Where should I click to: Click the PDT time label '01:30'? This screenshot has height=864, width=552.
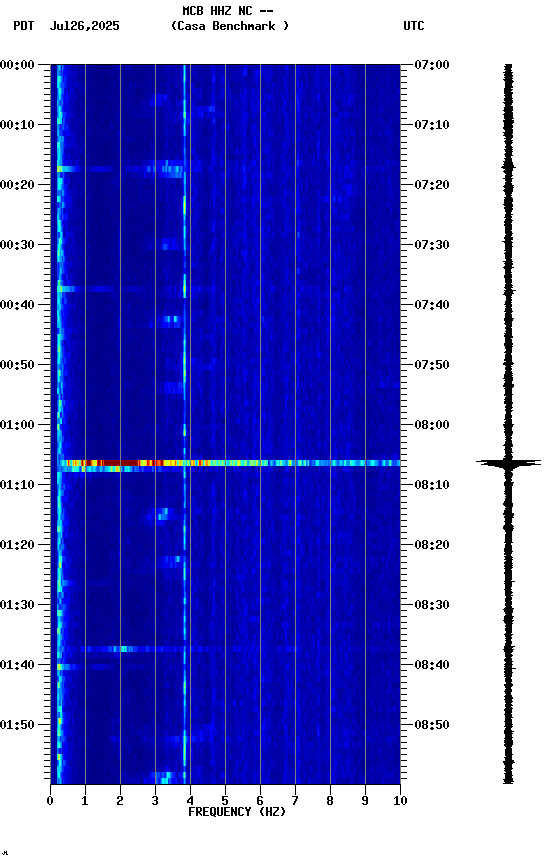(17, 605)
